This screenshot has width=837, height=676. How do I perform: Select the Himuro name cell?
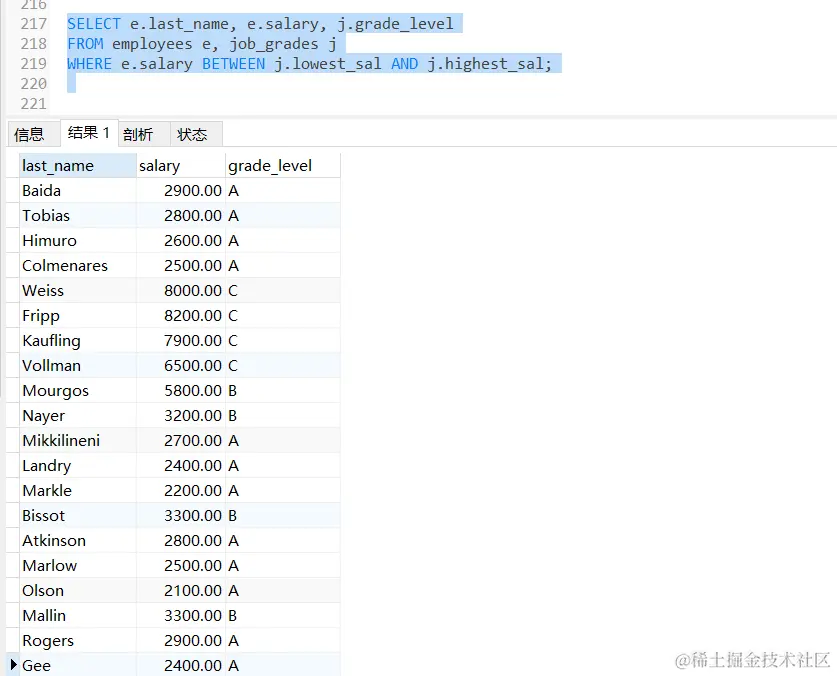pyautogui.click(x=77, y=241)
